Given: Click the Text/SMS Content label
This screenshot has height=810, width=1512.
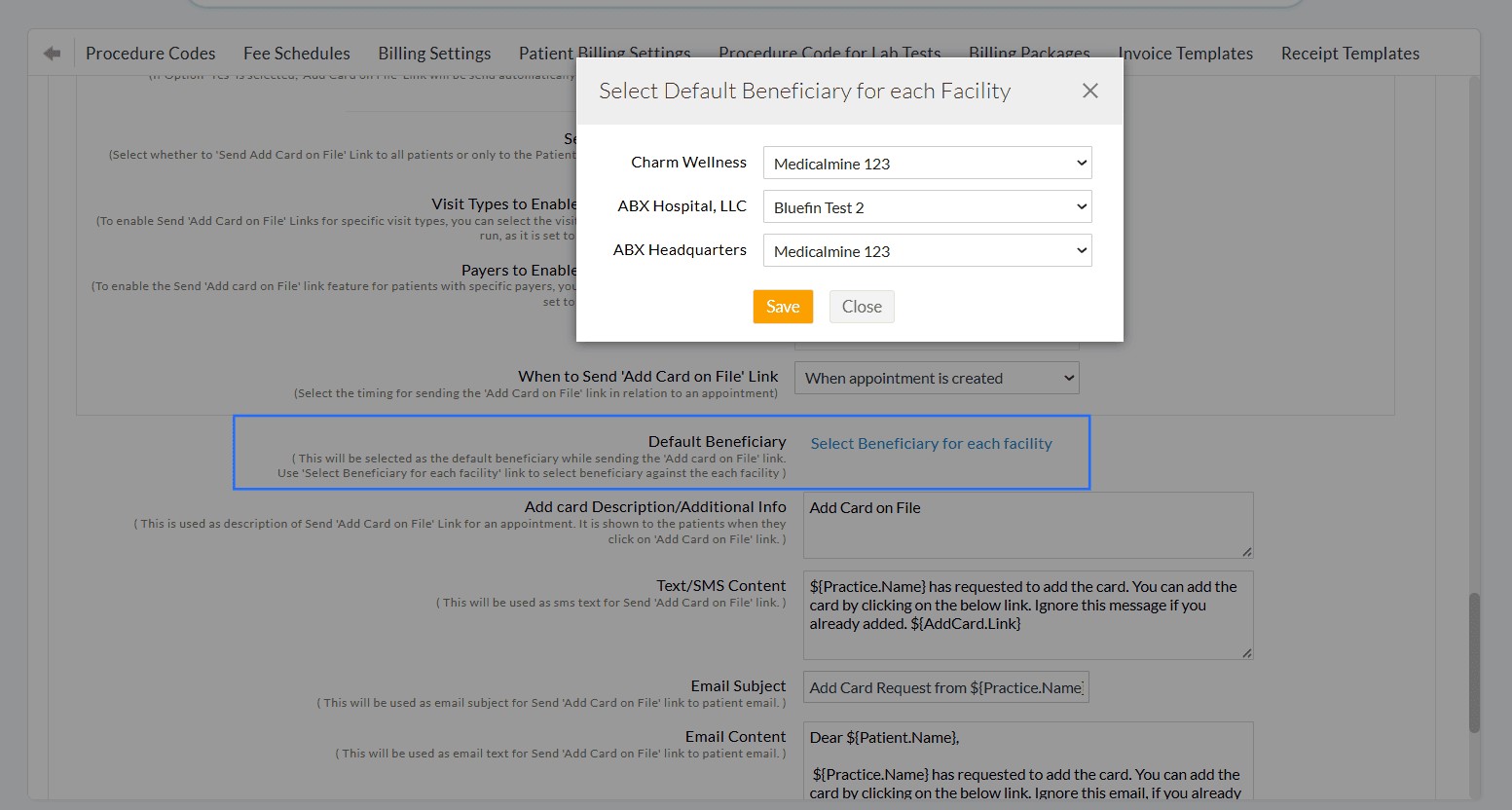Looking at the screenshot, I should click(720, 586).
